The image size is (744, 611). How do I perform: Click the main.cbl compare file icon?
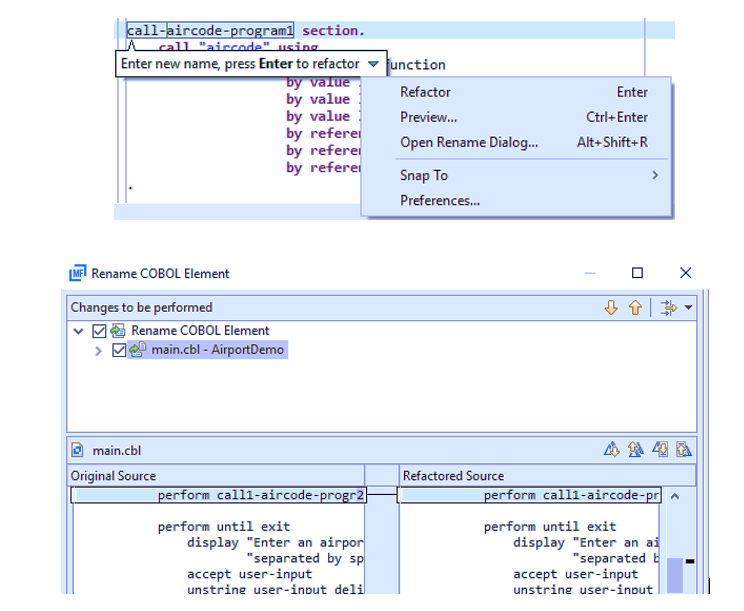[77, 450]
